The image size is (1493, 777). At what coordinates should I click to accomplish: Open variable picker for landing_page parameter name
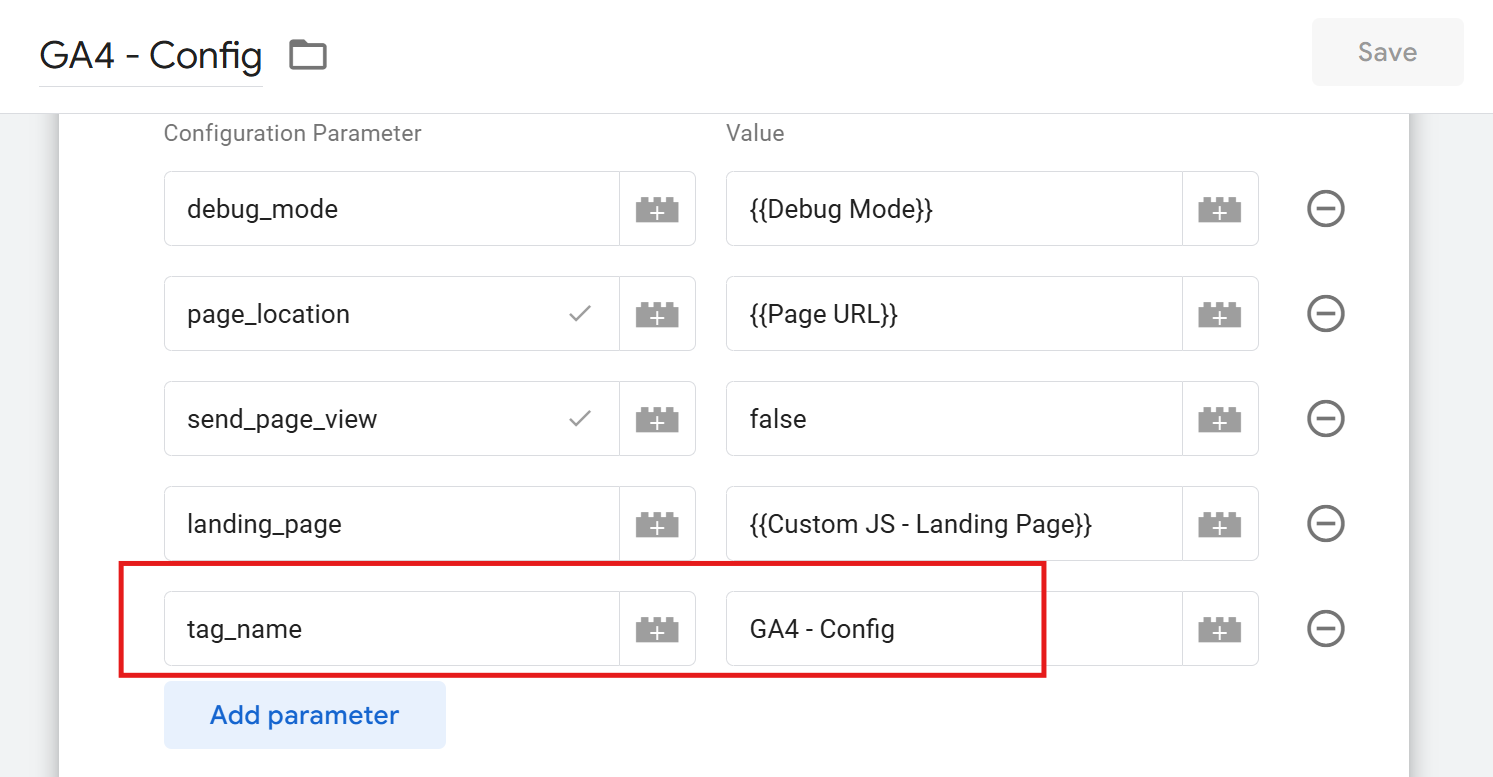[657, 524]
